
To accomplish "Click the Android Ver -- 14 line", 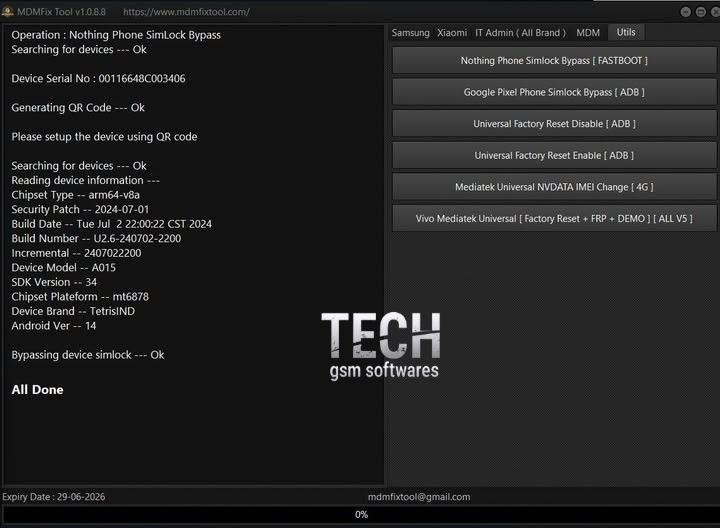I will click(x=54, y=326).
